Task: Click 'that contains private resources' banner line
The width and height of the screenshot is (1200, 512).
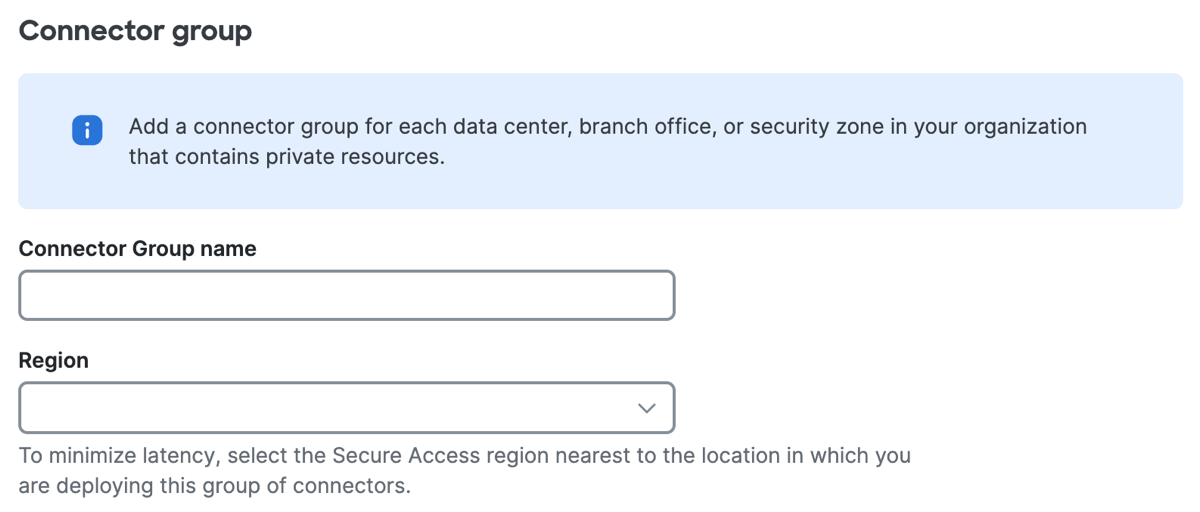Action: point(287,157)
